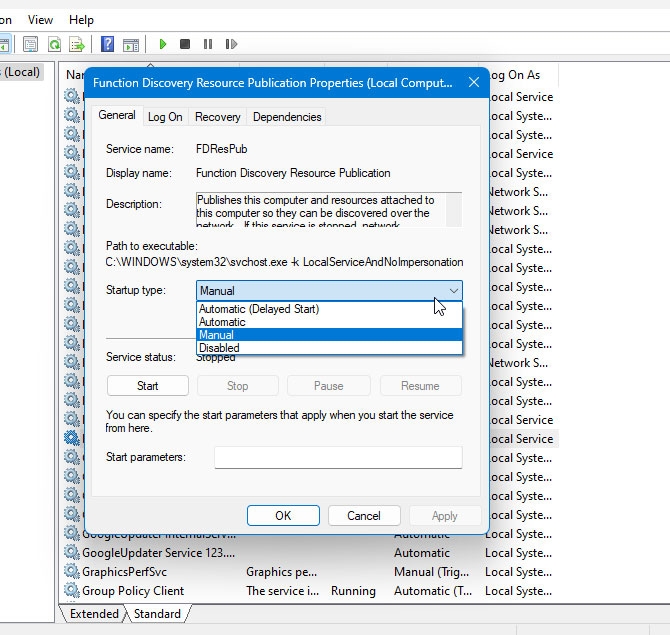The width and height of the screenshot is (670, 635).
Task: Click Automatic cell of GoogleUpdater Service row
Action: coord(422,553)
